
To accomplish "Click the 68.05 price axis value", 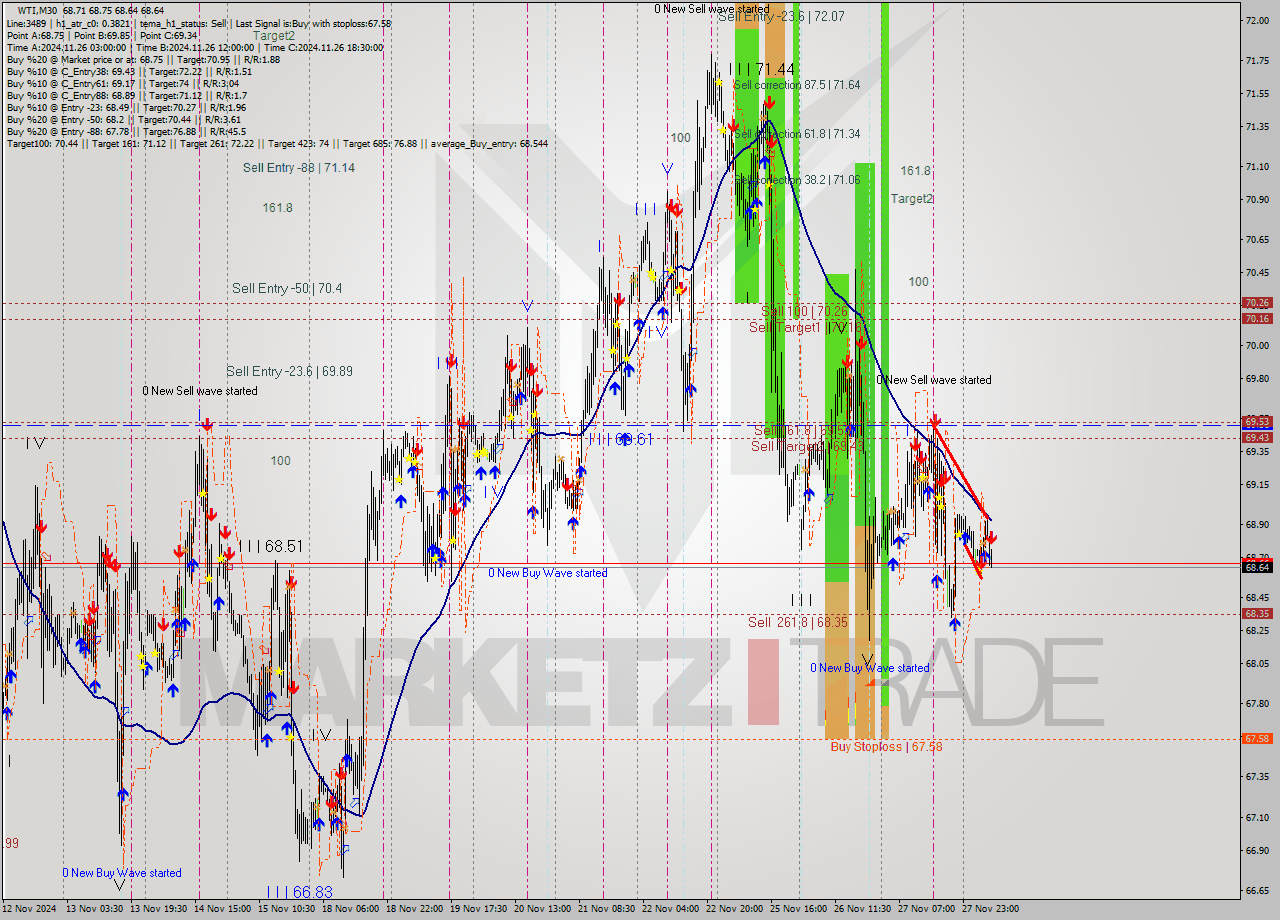I will point(1257,664).
